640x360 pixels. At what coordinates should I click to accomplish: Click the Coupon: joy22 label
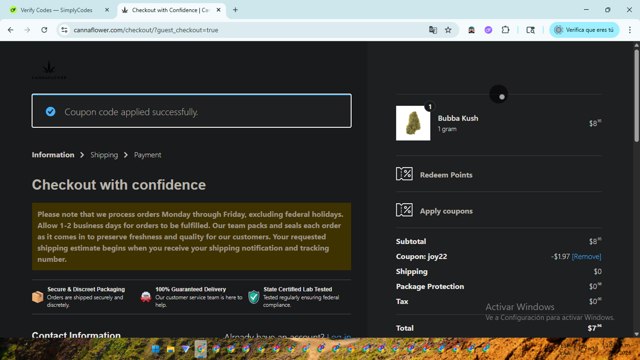point(421,256)
